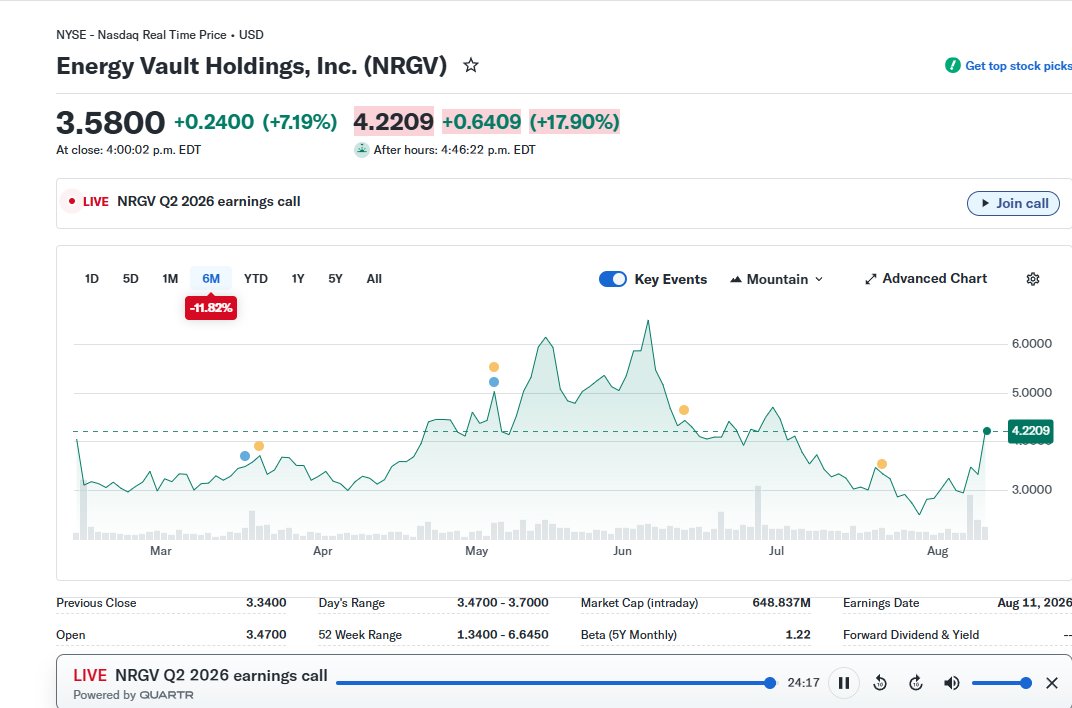The image size is (1072, 708).
Task: Show the All time chart range
Action: click(374, 279)
